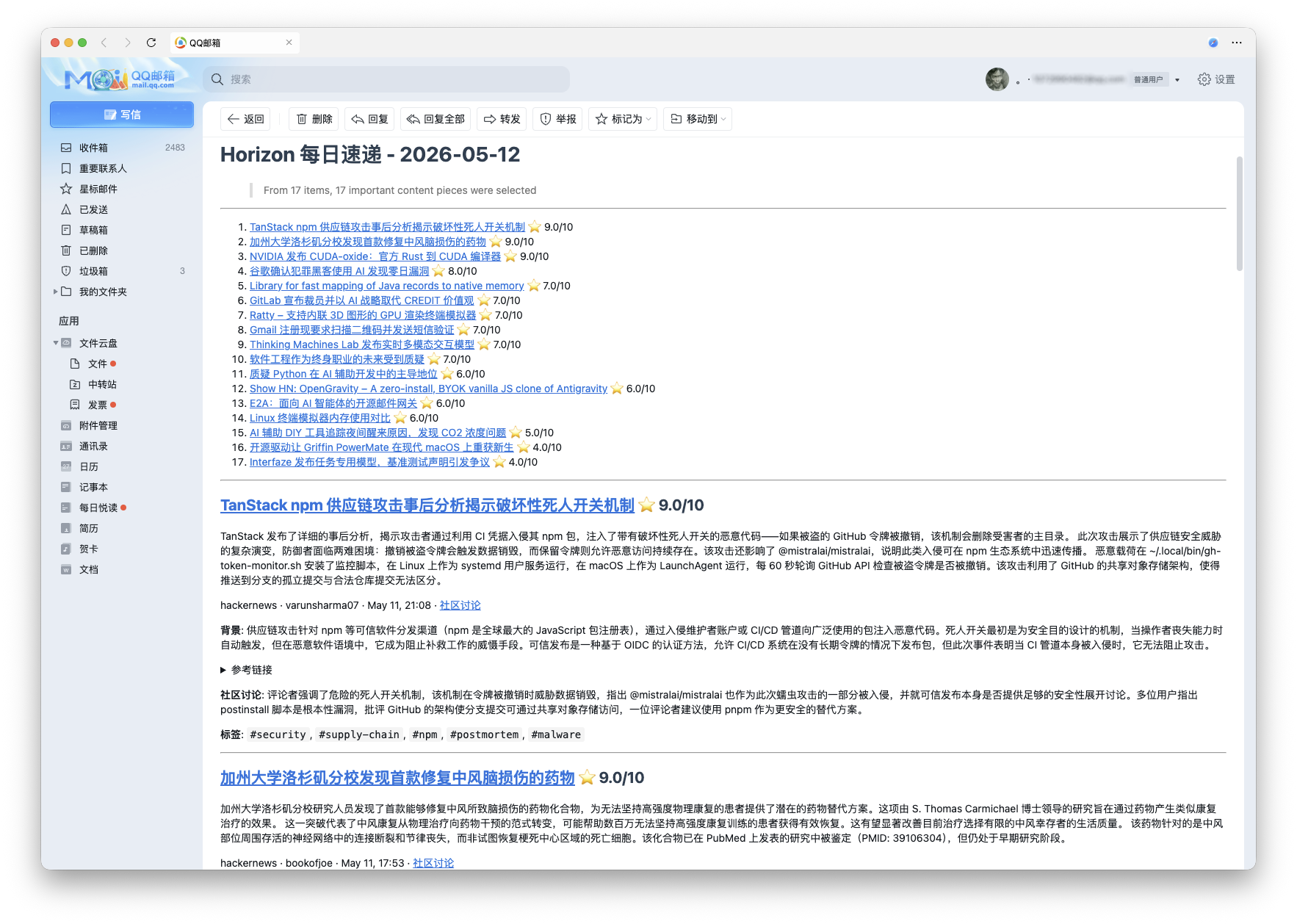The image size is (1297, 924).
Task: Open link Show HN: OpenGravity
Action: (428, 389)
